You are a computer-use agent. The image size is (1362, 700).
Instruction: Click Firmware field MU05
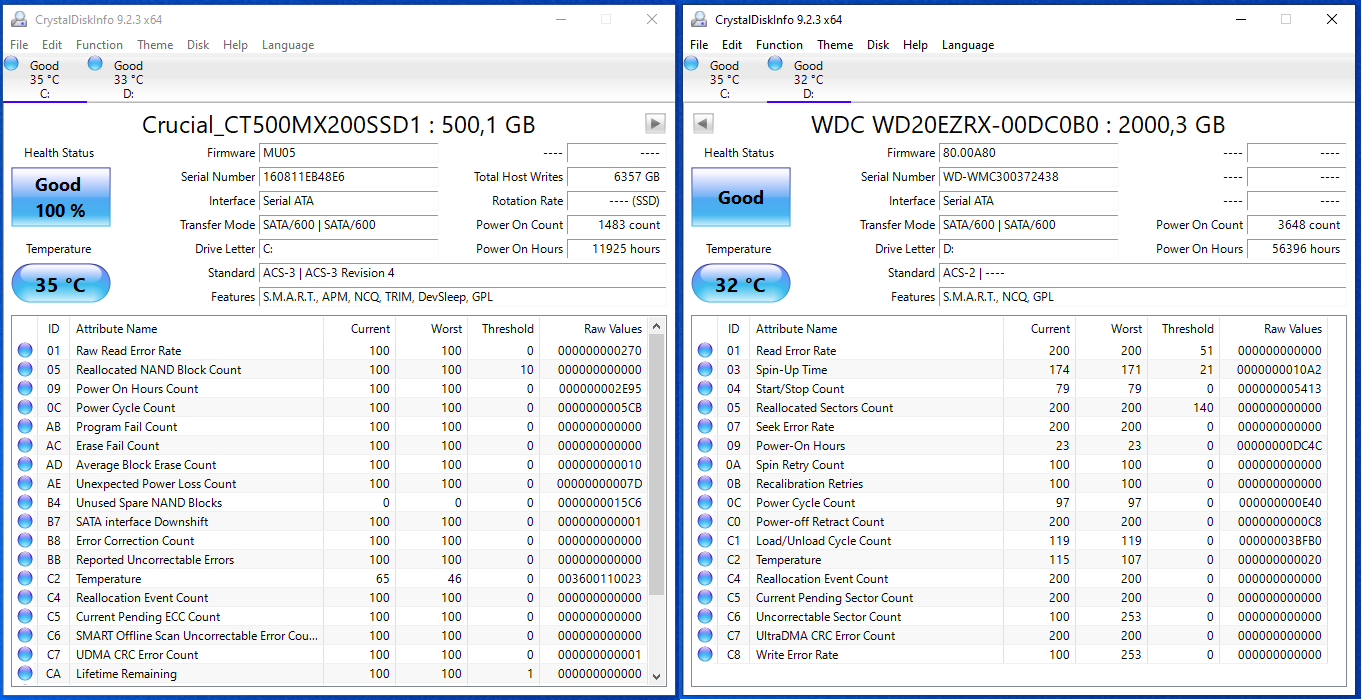tap(349, 153)
